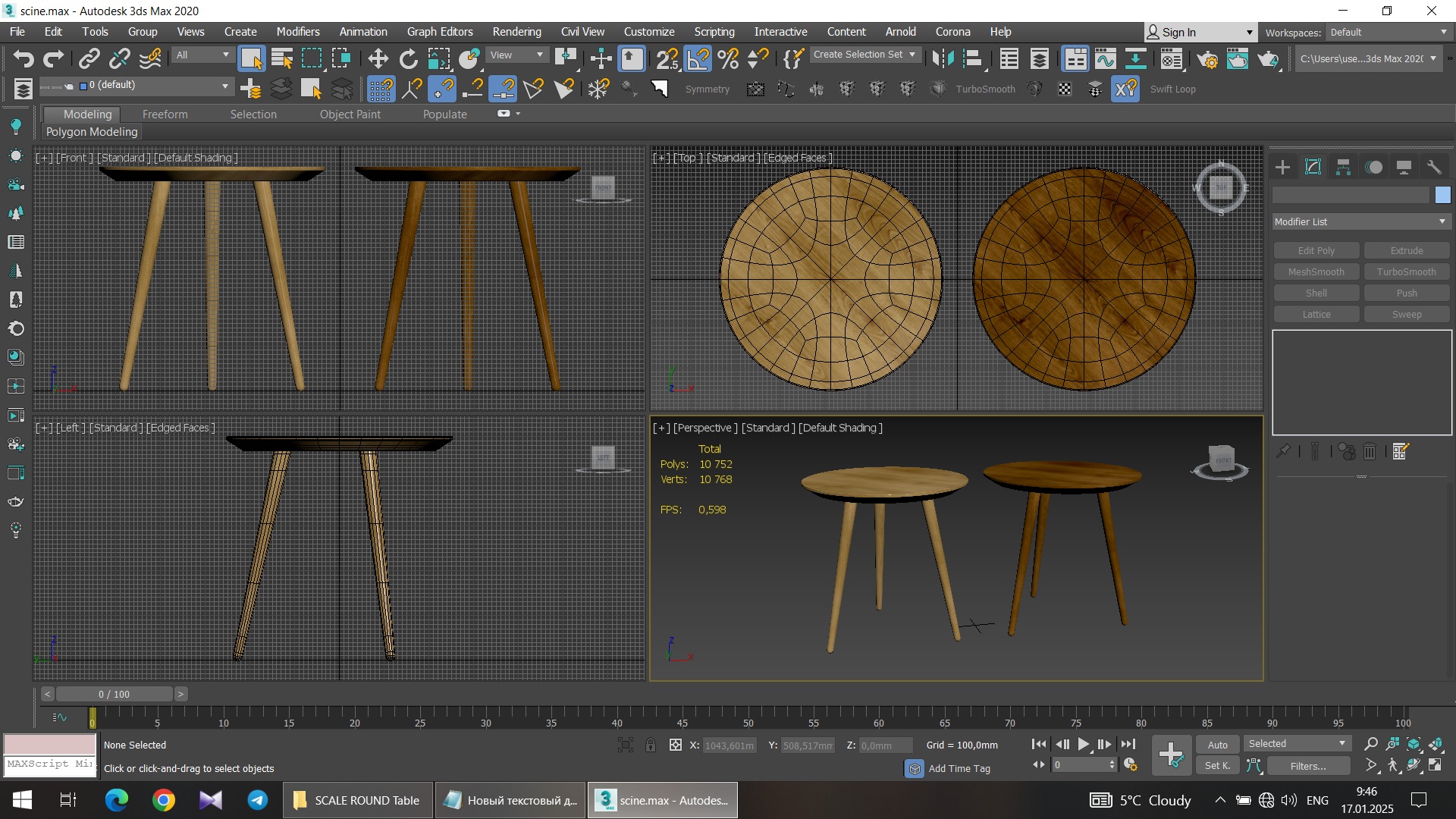Toggle Percent Snap
The width and height of the screenshot is (1456, 819).
[728, 58]
